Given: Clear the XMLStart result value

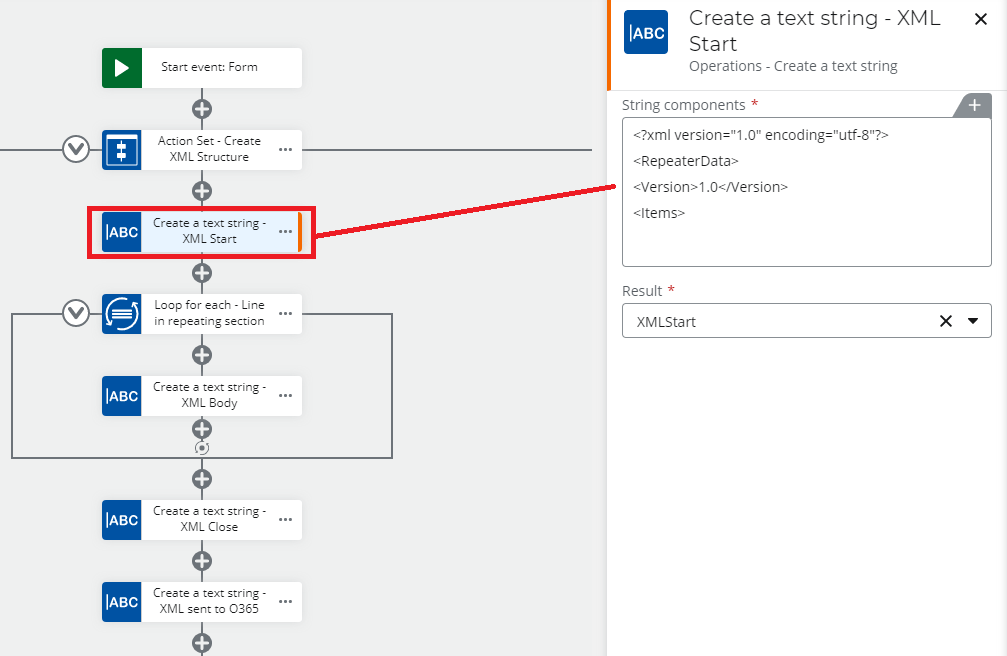Looking at the screenshot, I should click(945, 322).
